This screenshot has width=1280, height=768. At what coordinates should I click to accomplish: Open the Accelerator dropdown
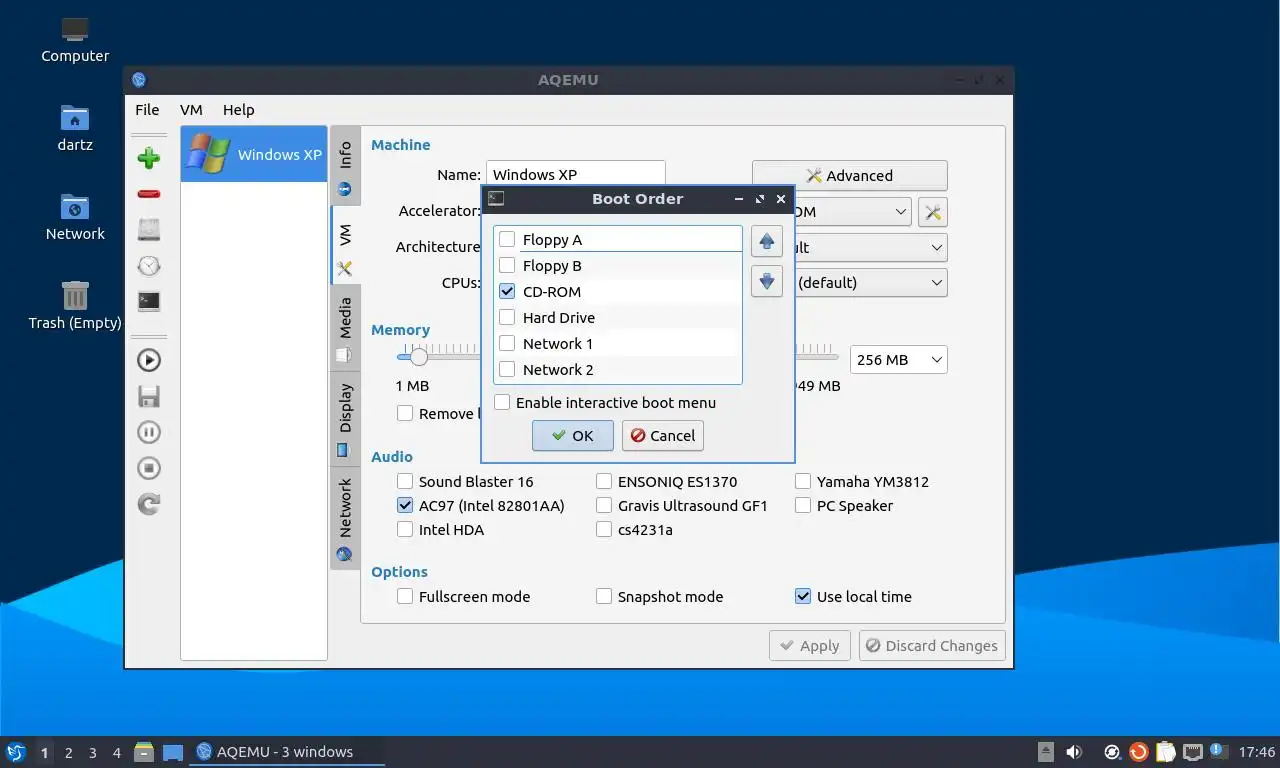(853, 212)
